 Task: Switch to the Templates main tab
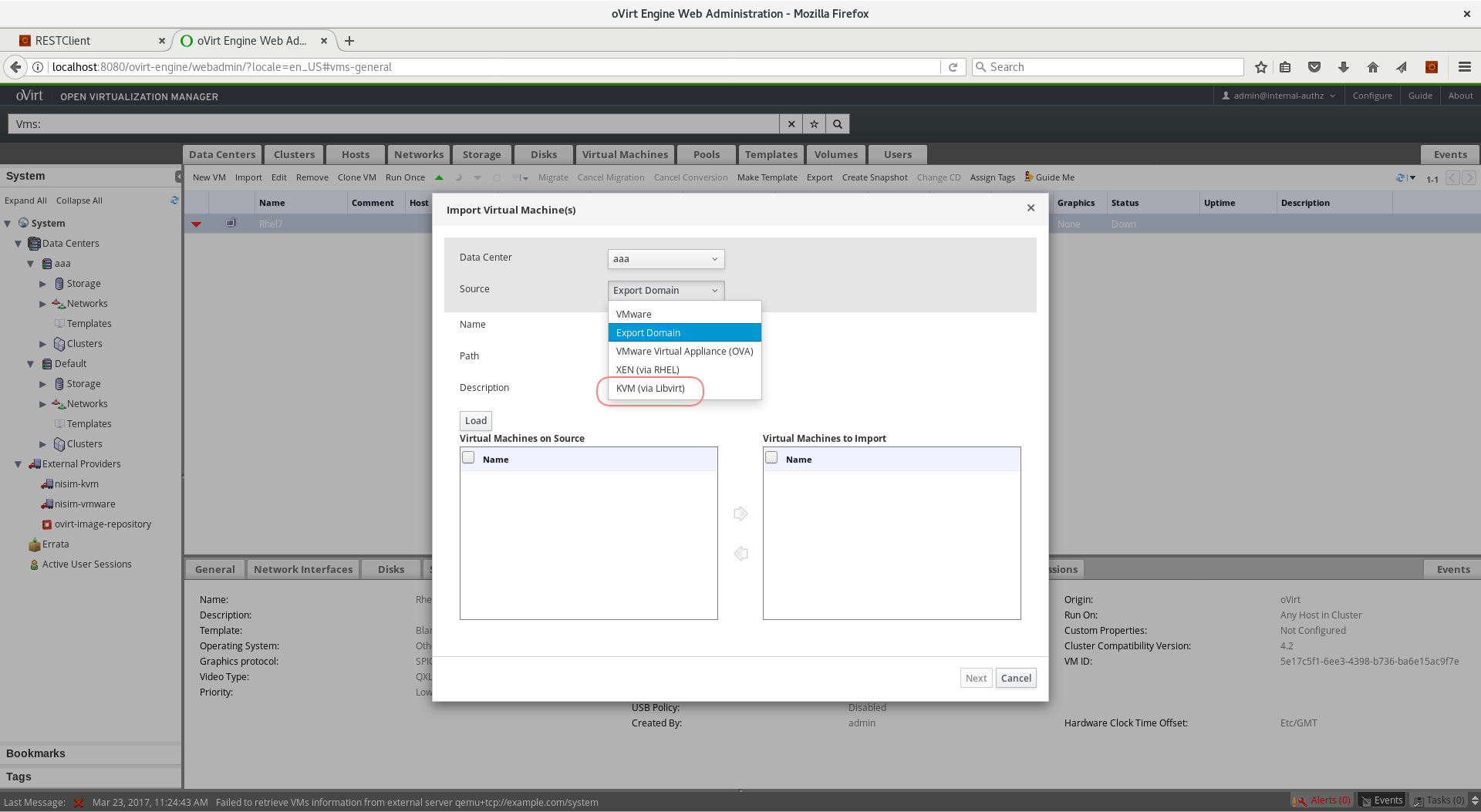771,154
